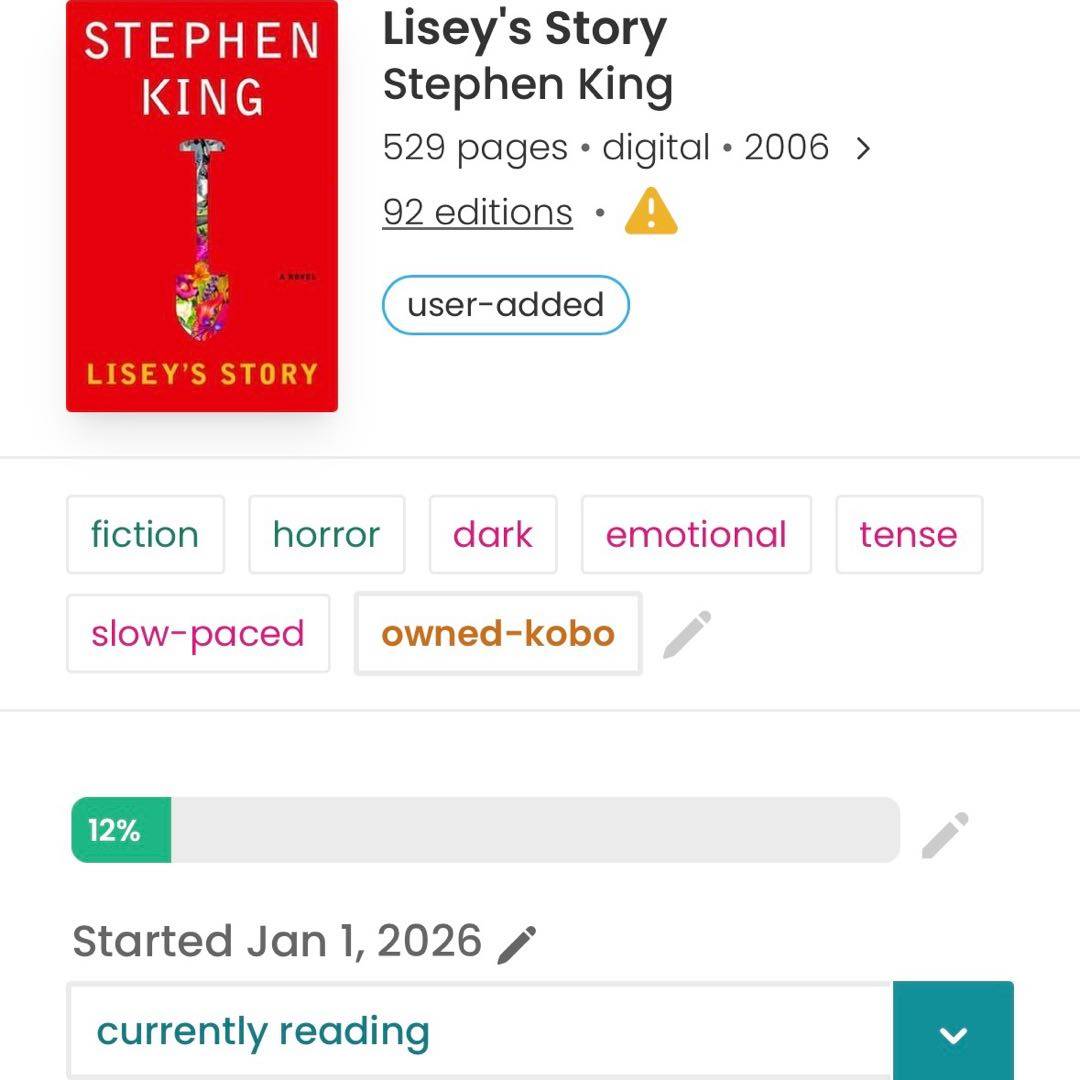Select the fiction genre tag
The image size is (1080, 1080).
click(145, 534)
